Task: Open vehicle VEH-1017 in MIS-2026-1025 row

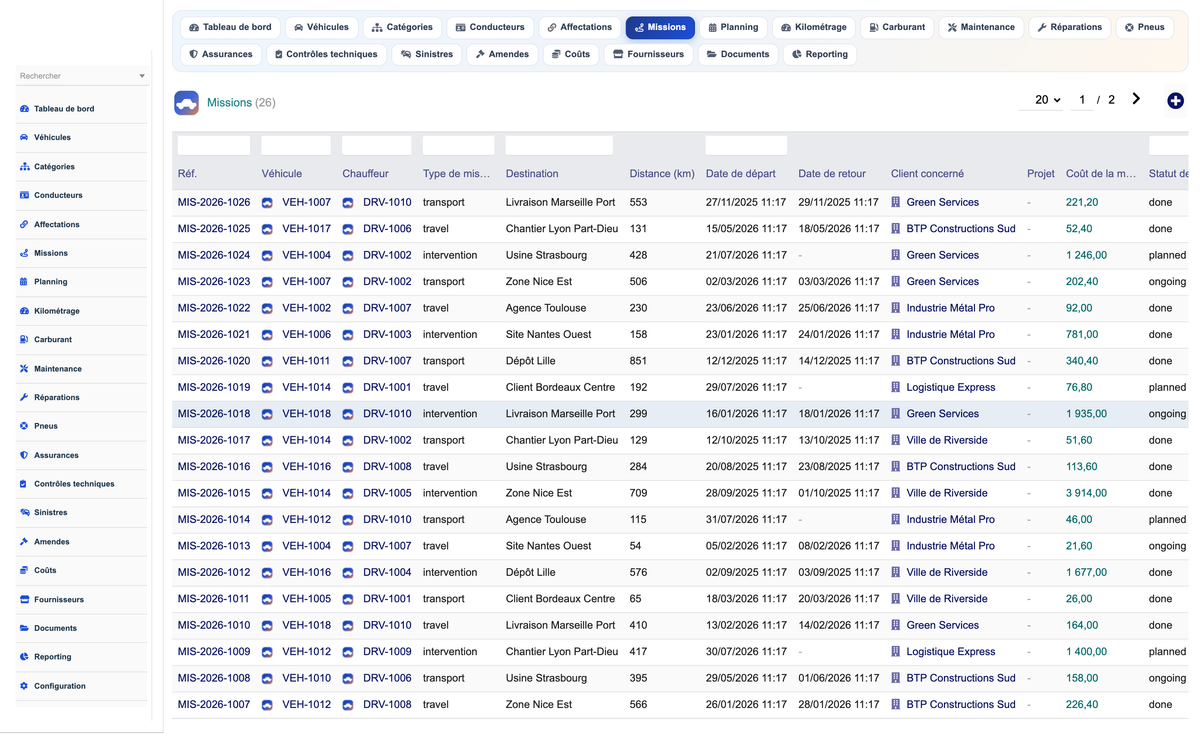Action: coord(306,229)
